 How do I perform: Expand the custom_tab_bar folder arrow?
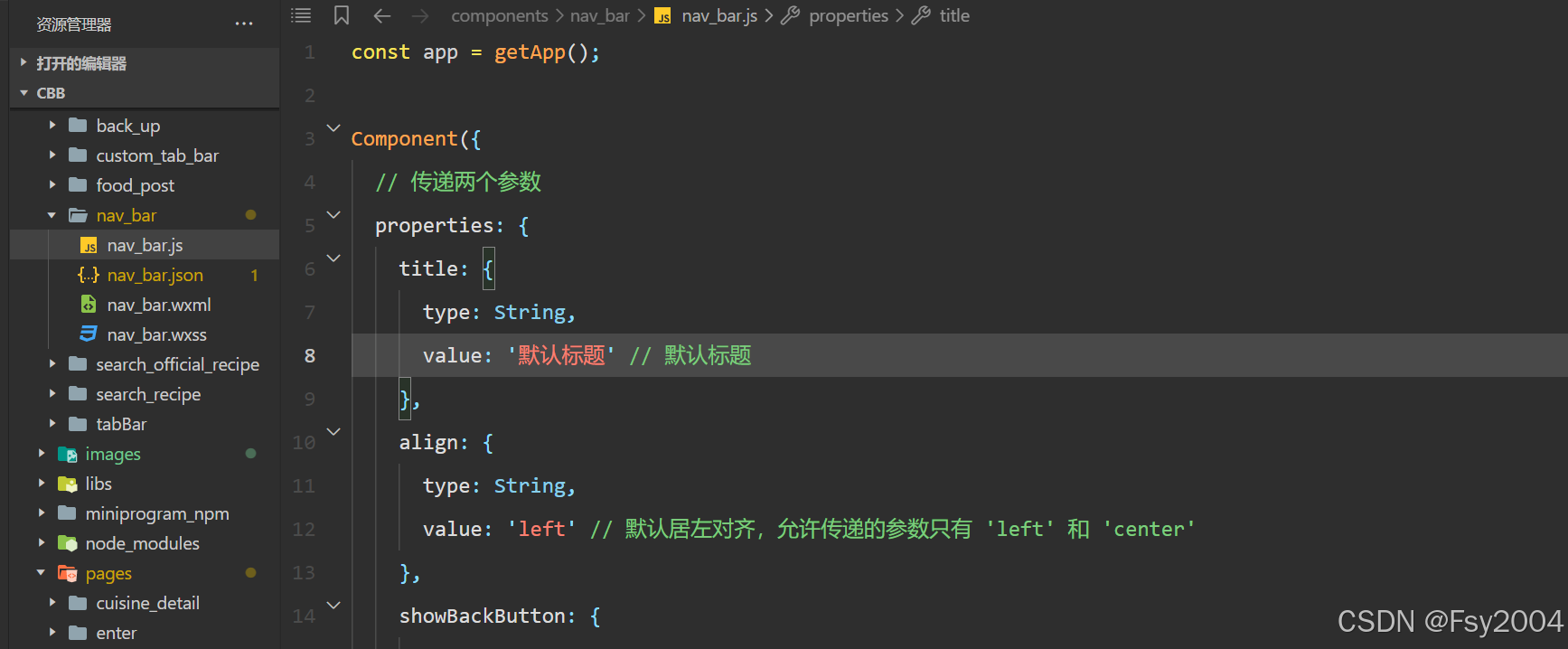click(x=52, y=155)
